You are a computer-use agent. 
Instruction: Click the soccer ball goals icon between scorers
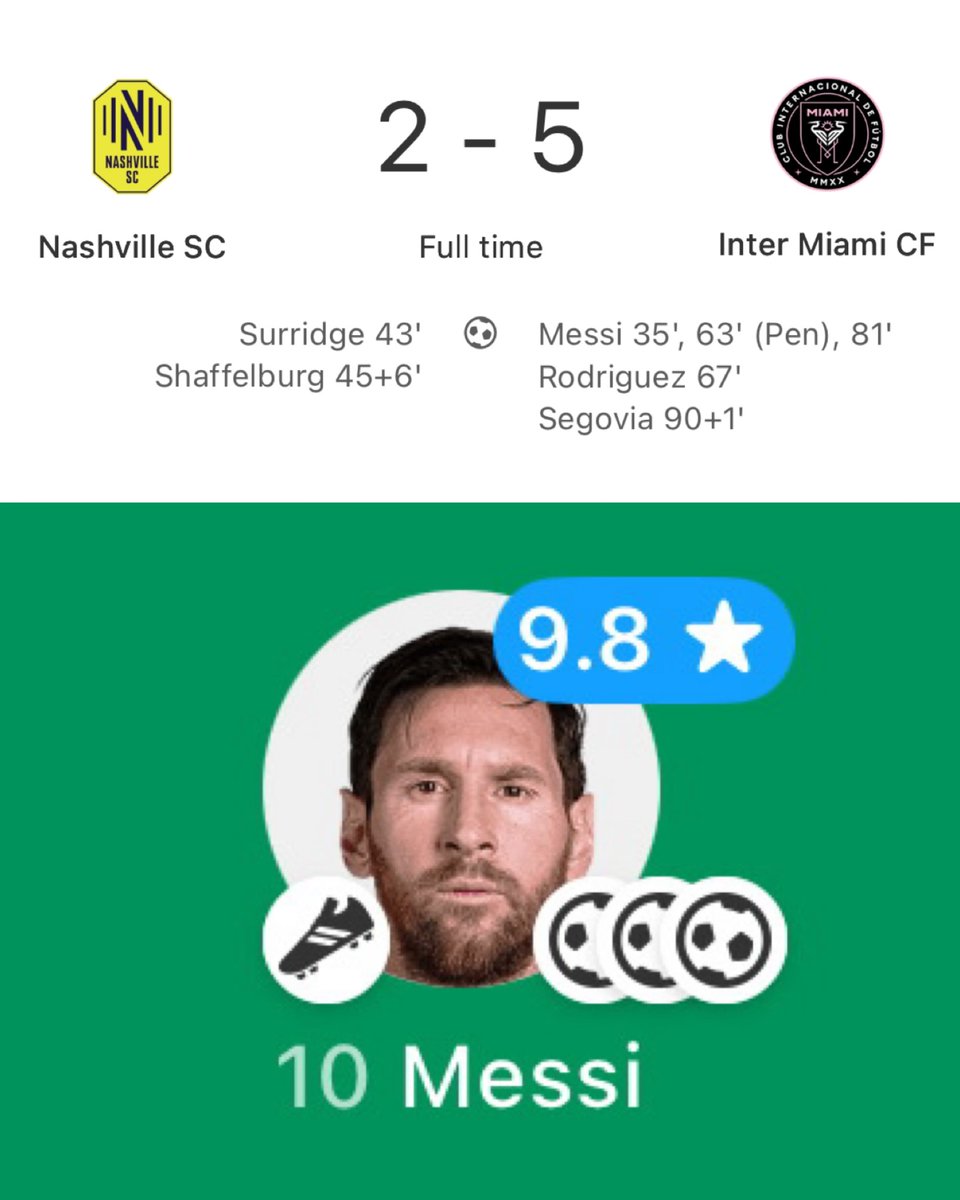(x=481, y=334)
